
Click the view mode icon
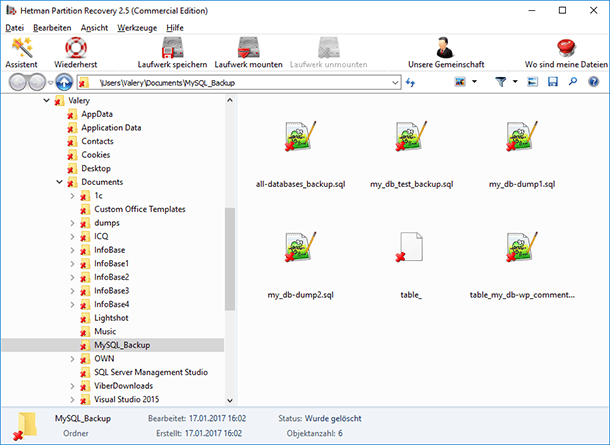click(x=460, y=82)
